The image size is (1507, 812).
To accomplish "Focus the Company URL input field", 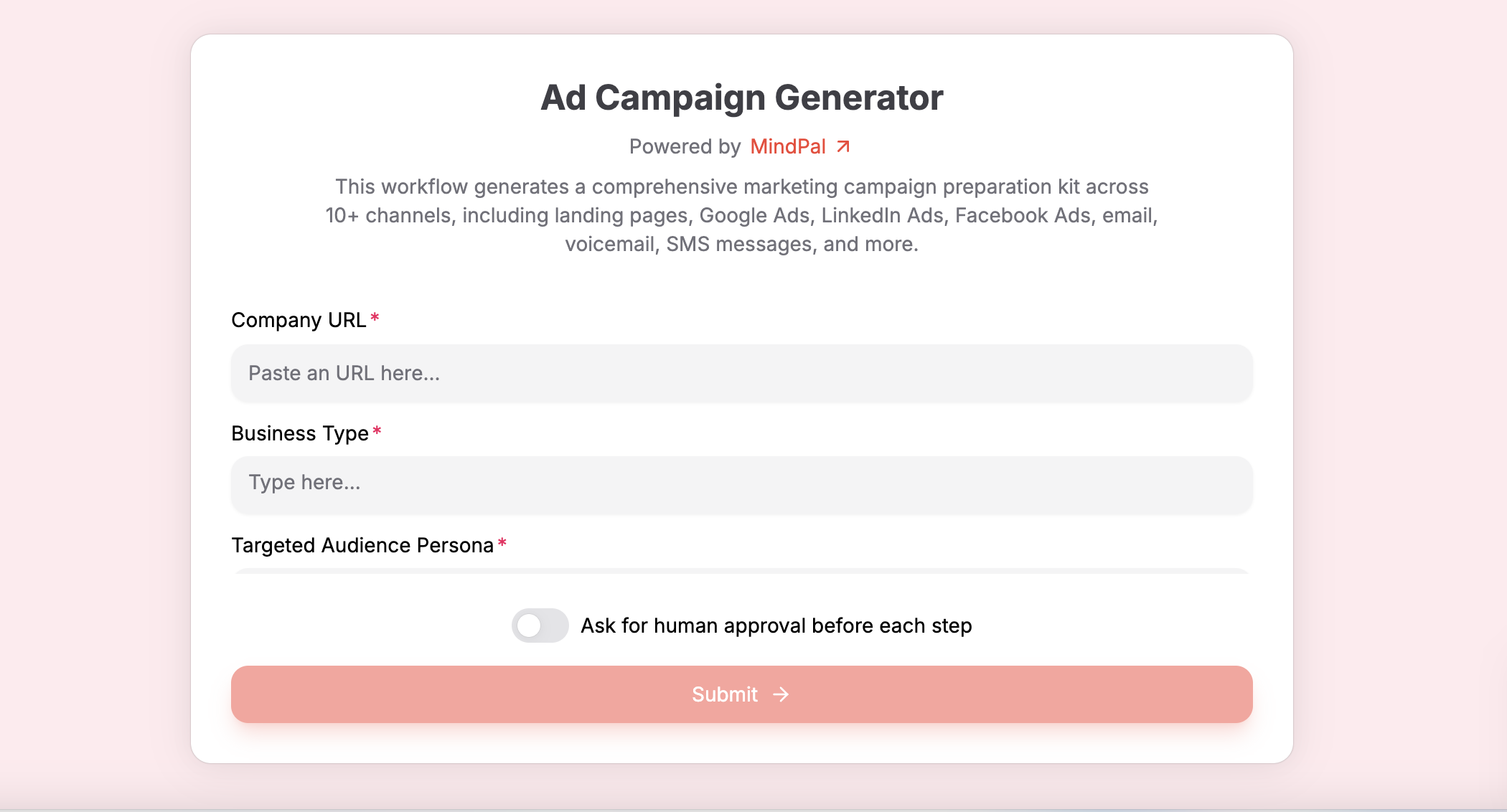I will click(x=741, y=373).
